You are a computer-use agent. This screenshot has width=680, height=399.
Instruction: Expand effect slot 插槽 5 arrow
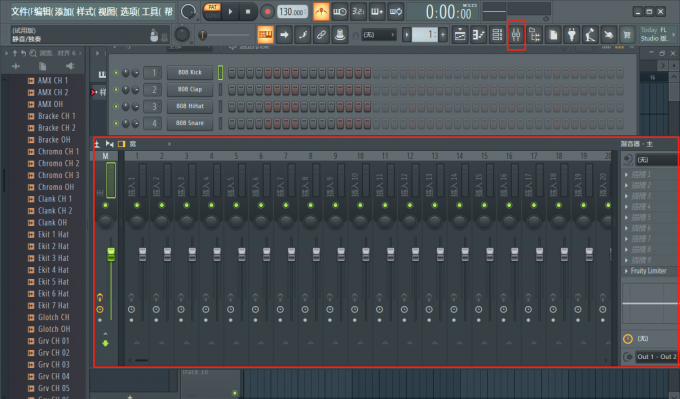click(x=626, y=217)
